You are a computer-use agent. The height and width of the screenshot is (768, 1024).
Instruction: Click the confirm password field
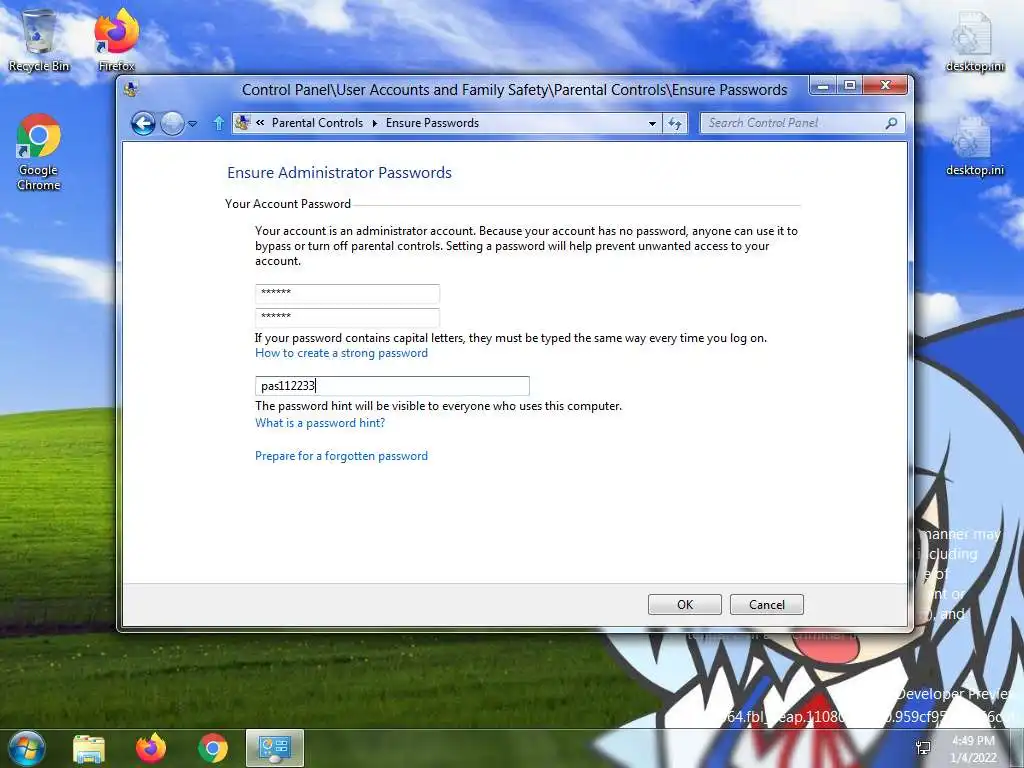tap(347, 317)
